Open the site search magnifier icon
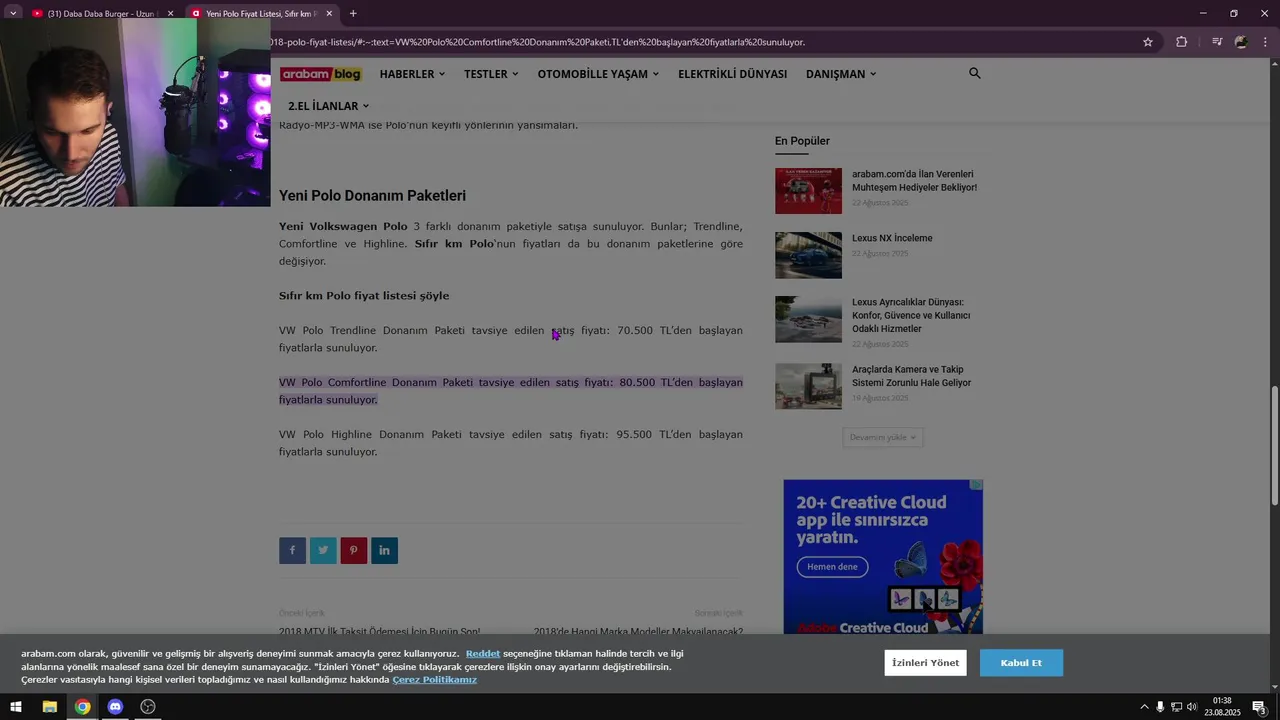 pos(975,73)
